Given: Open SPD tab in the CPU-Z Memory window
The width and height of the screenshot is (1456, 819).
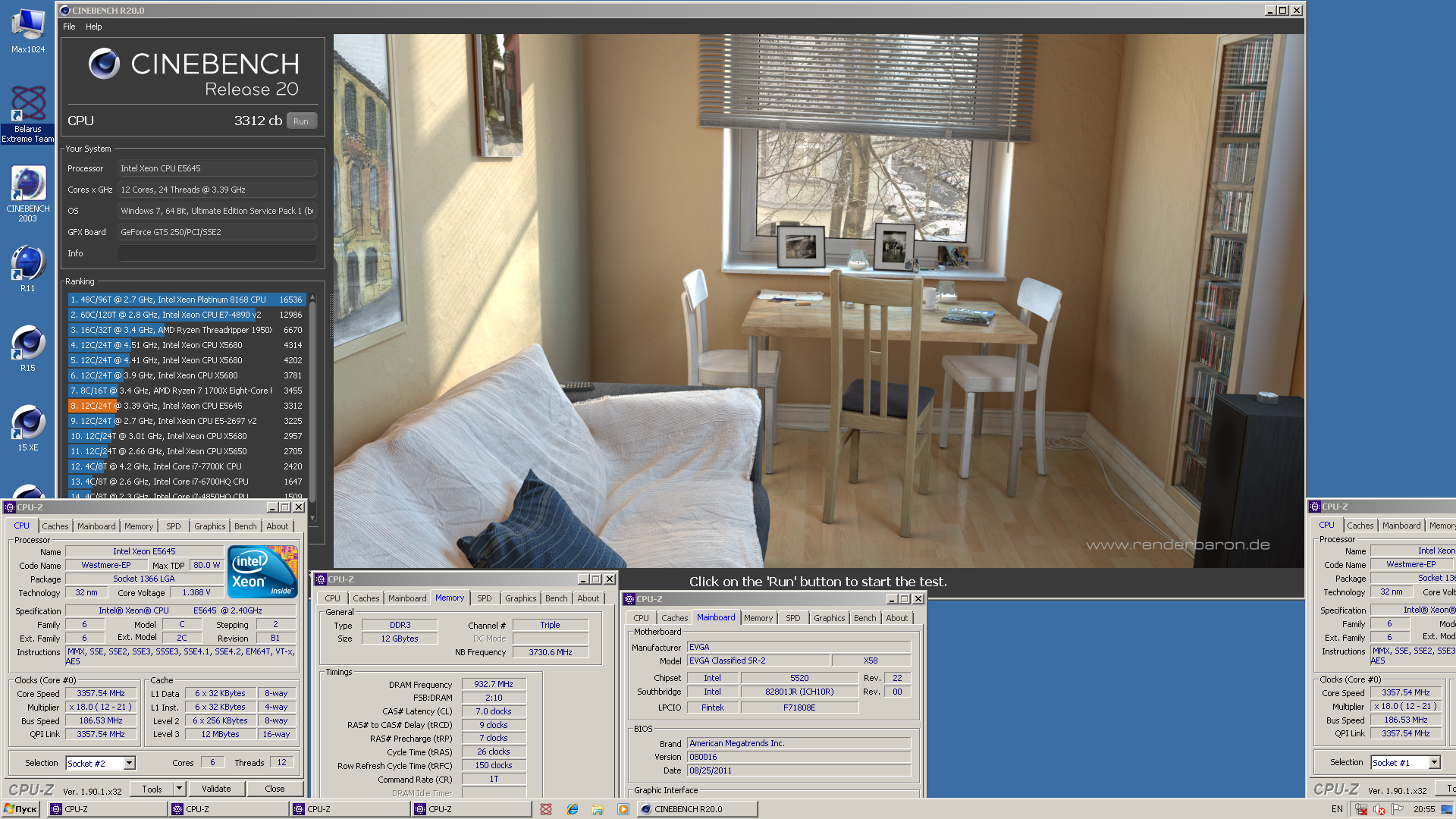Looking at the screenshot, I should (484, 598).
